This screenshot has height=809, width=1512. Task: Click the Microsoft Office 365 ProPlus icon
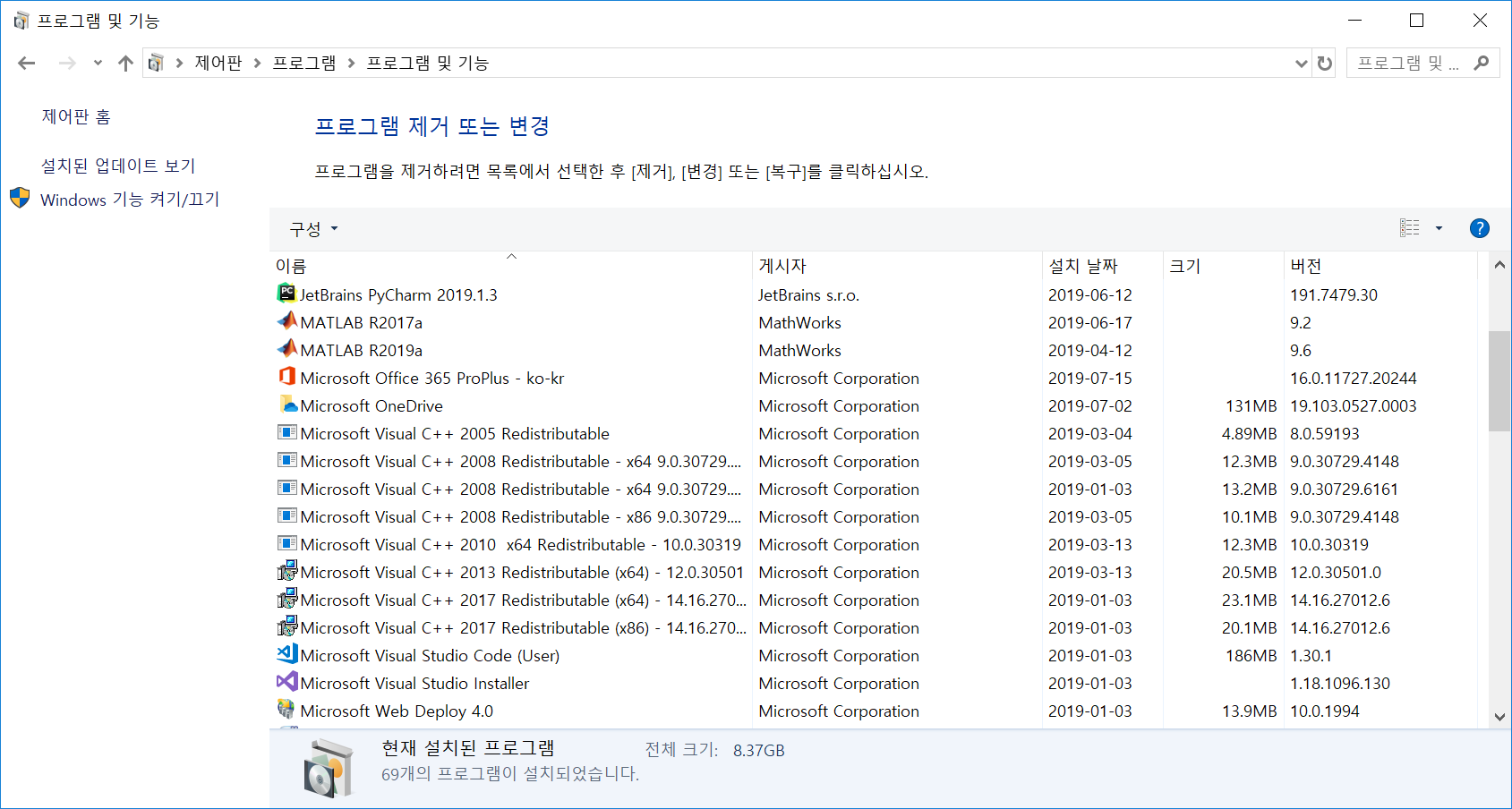pyautogui.click(x=286, y=377)
